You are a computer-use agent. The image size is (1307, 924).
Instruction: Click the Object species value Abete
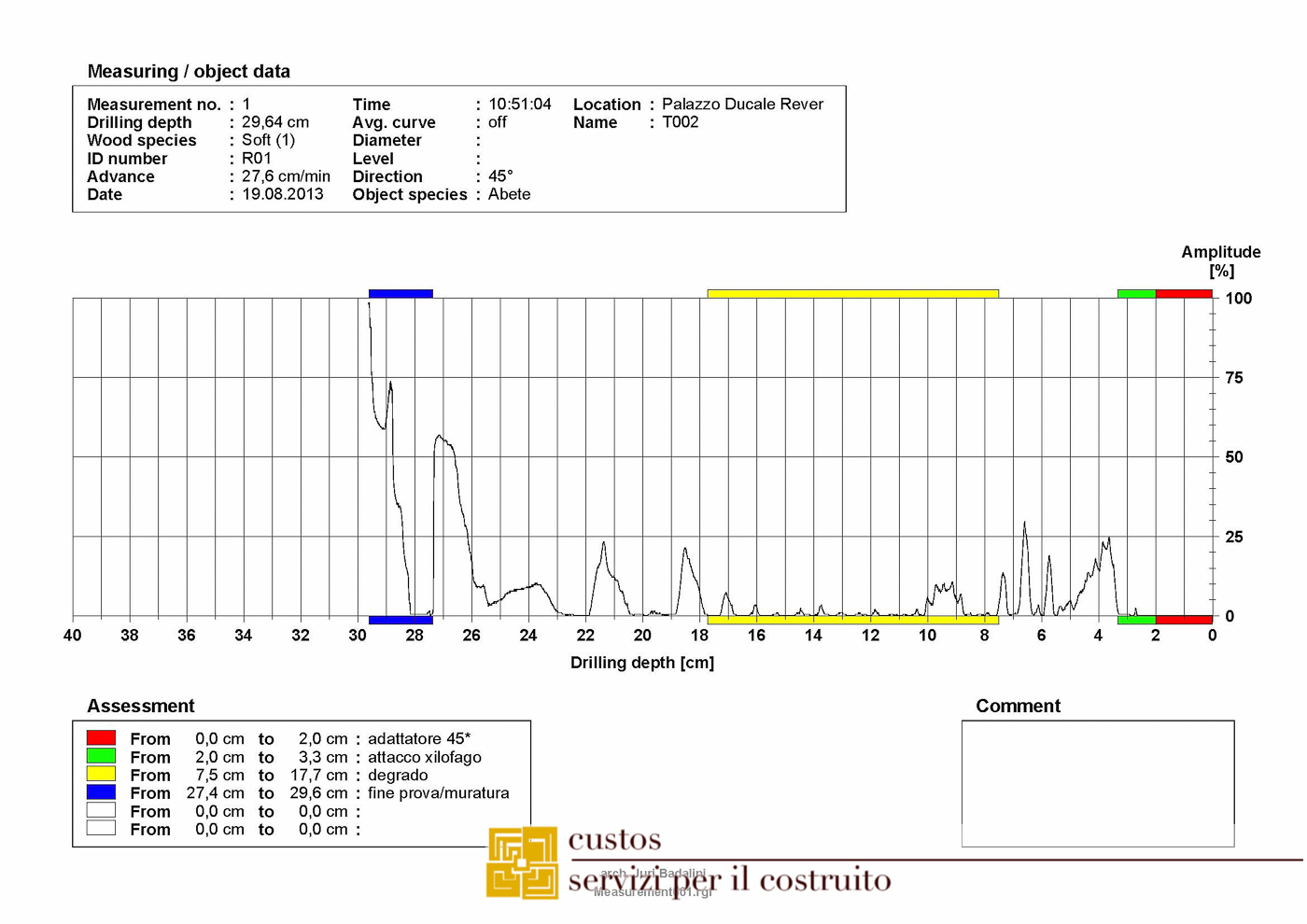[509, 194]
